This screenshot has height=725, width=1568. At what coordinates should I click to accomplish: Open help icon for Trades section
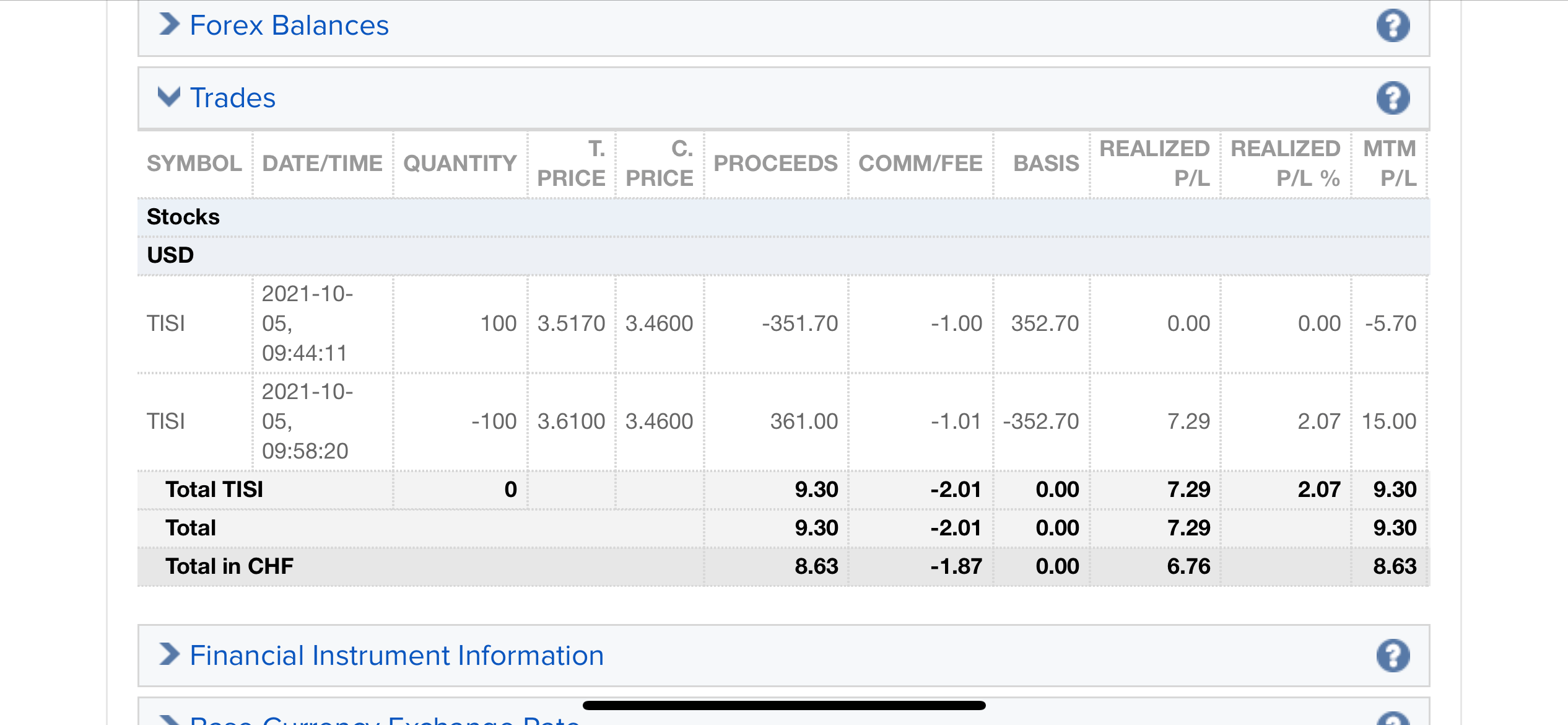click(1393, 98)
